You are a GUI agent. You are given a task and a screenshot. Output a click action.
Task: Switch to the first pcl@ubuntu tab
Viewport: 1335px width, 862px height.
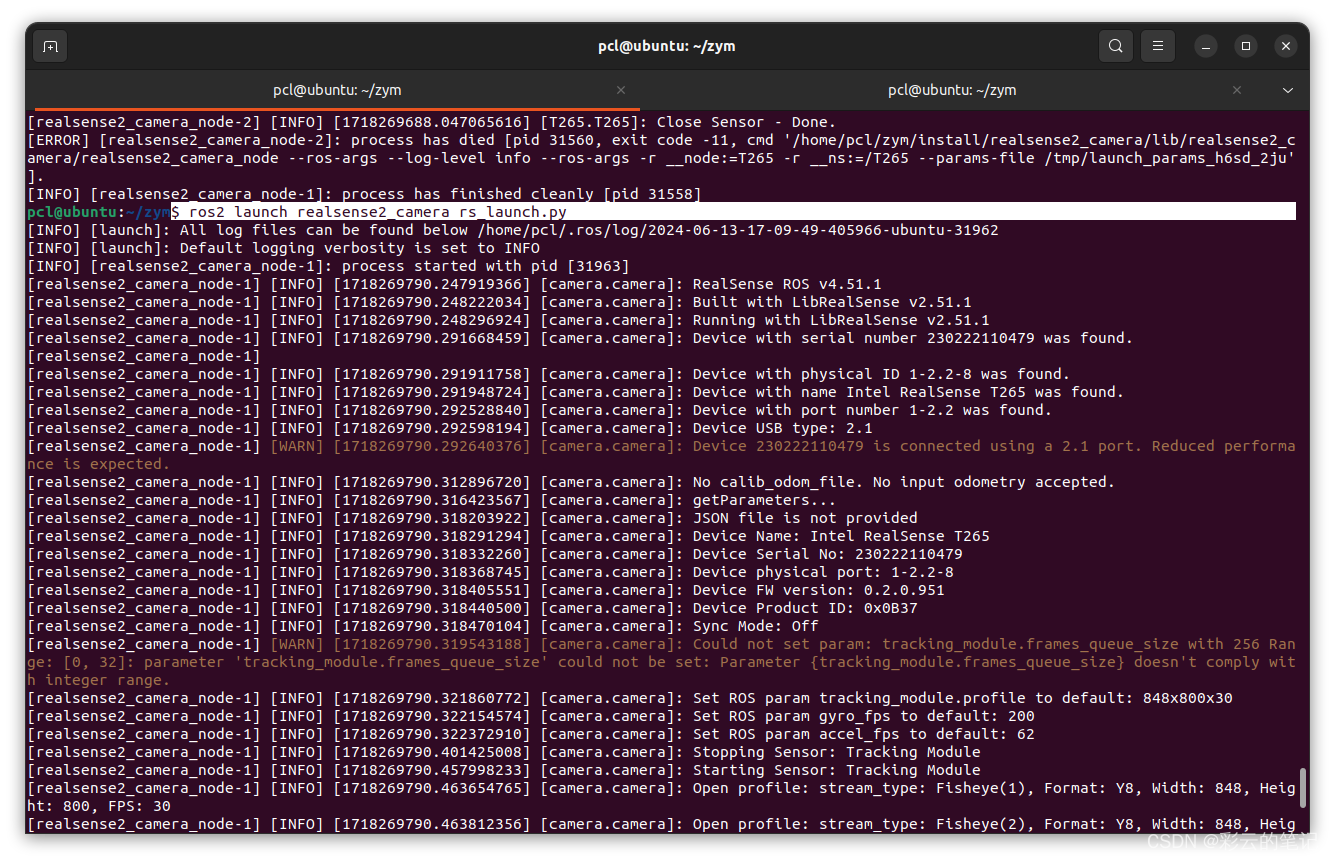337,90
